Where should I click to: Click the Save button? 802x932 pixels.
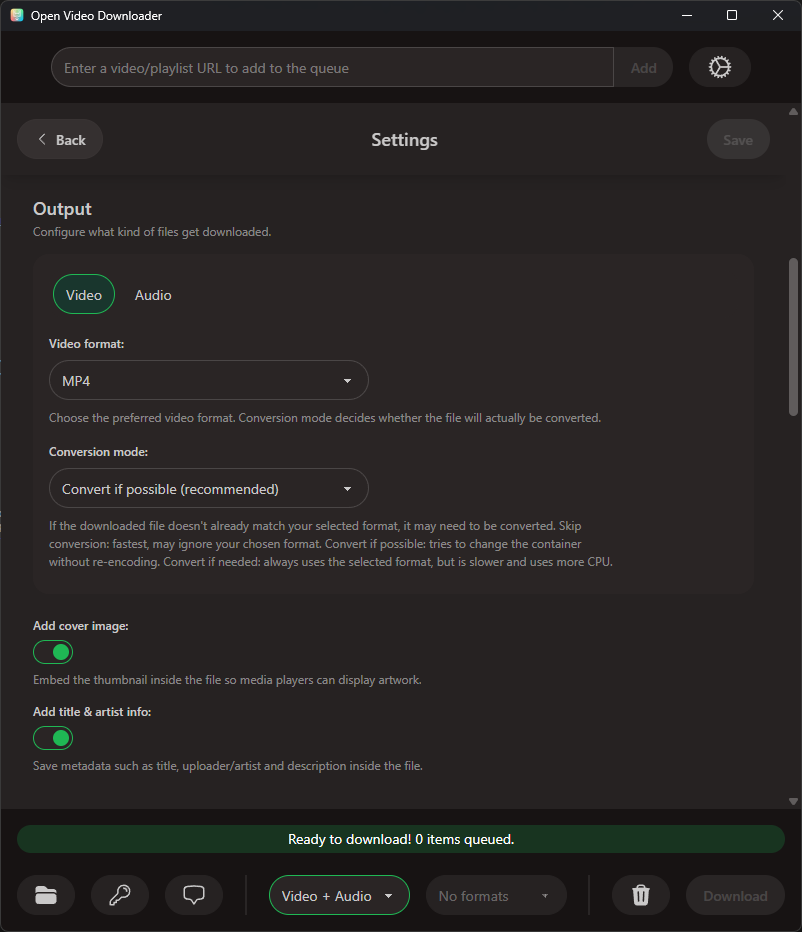[738, 139]
